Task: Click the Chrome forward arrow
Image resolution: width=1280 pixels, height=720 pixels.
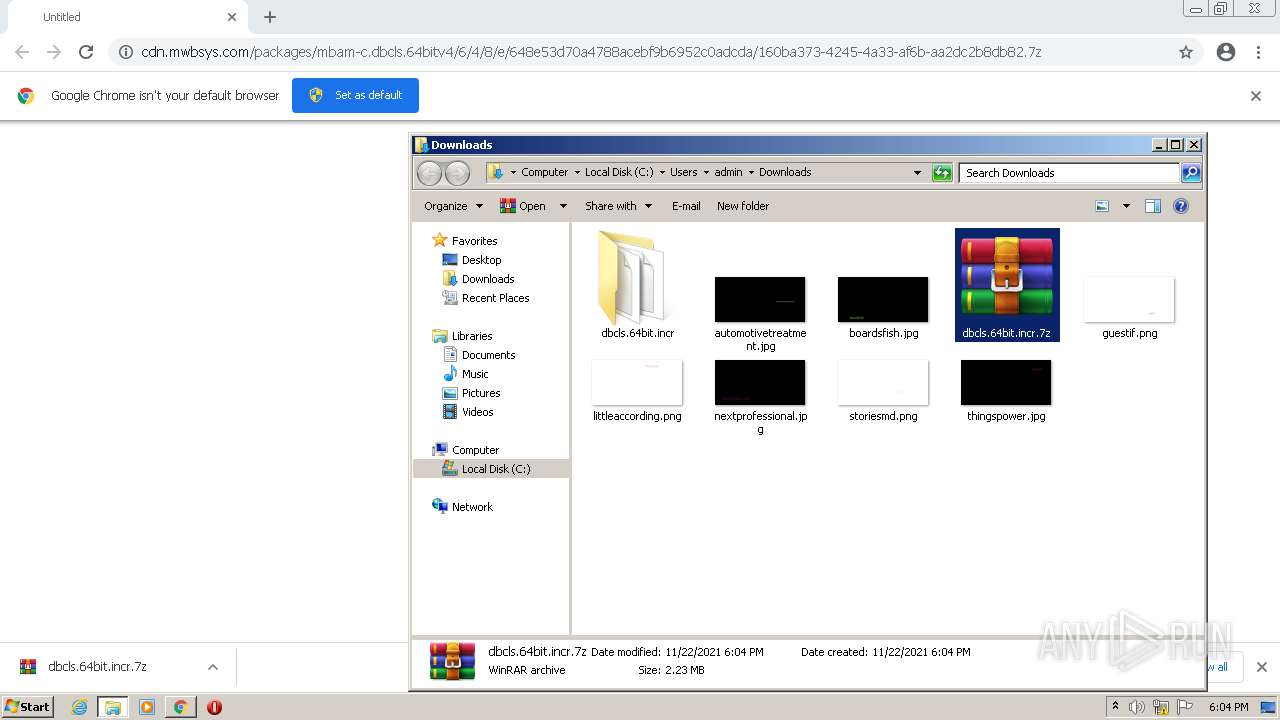Action: tap(54, 52)
